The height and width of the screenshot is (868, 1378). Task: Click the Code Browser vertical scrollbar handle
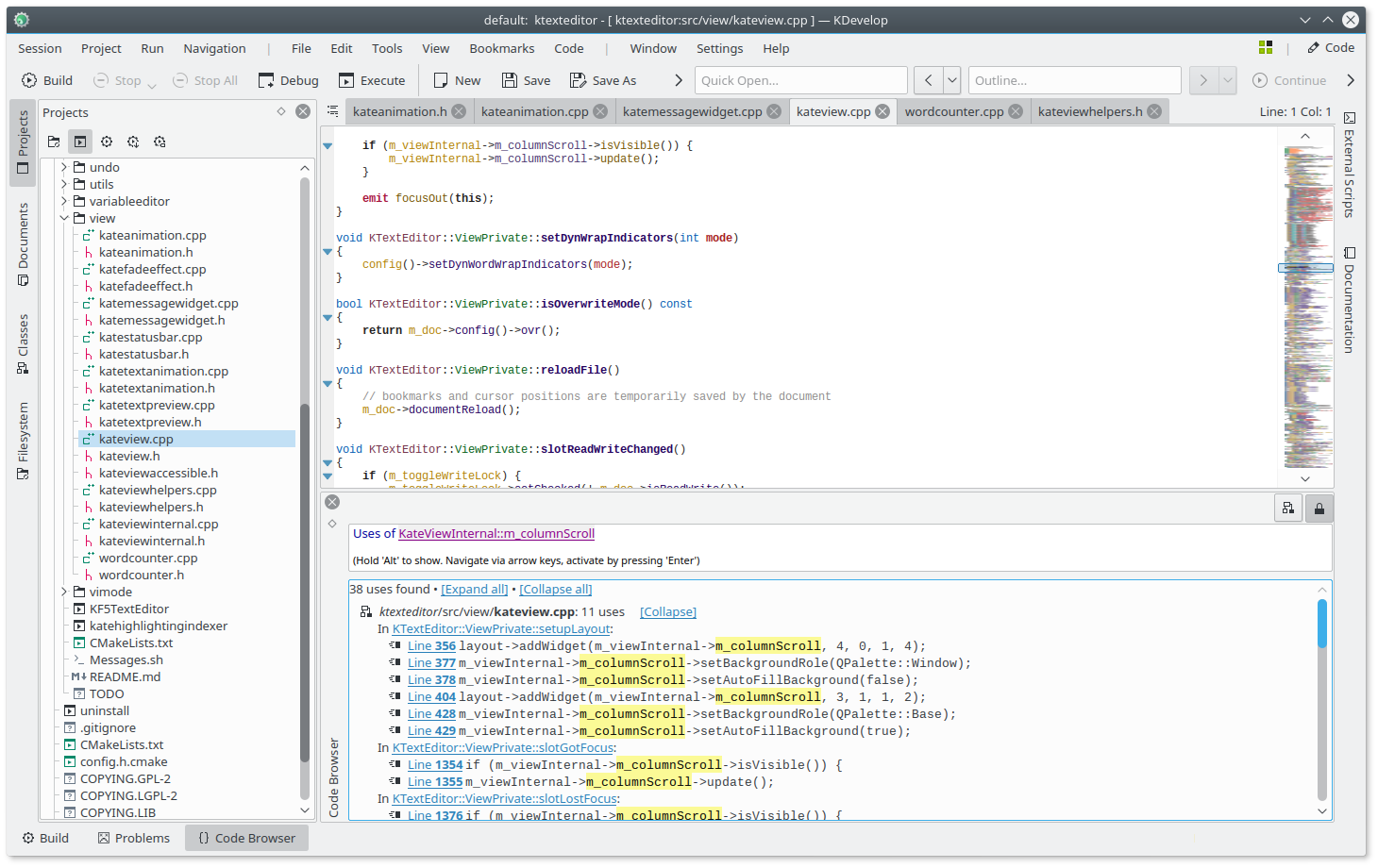pos(1321,624)
